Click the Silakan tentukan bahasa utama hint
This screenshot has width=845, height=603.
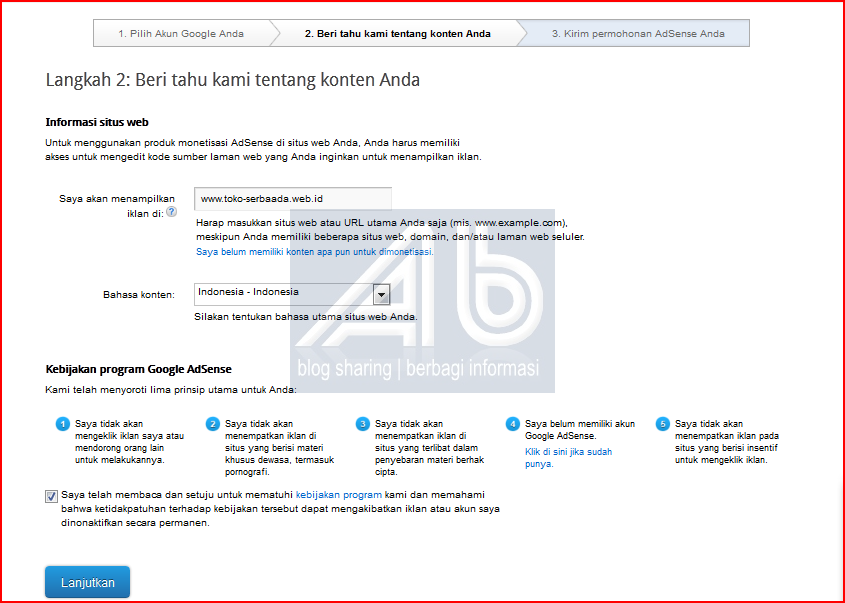(306, 317)
